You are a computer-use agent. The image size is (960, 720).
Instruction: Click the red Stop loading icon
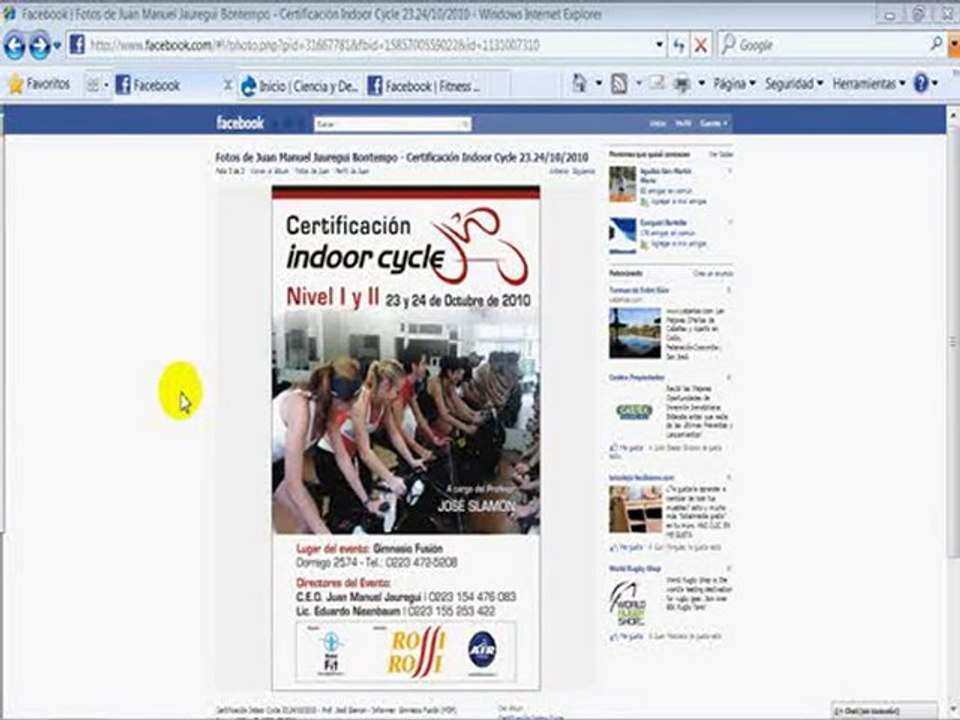point(700,45)
